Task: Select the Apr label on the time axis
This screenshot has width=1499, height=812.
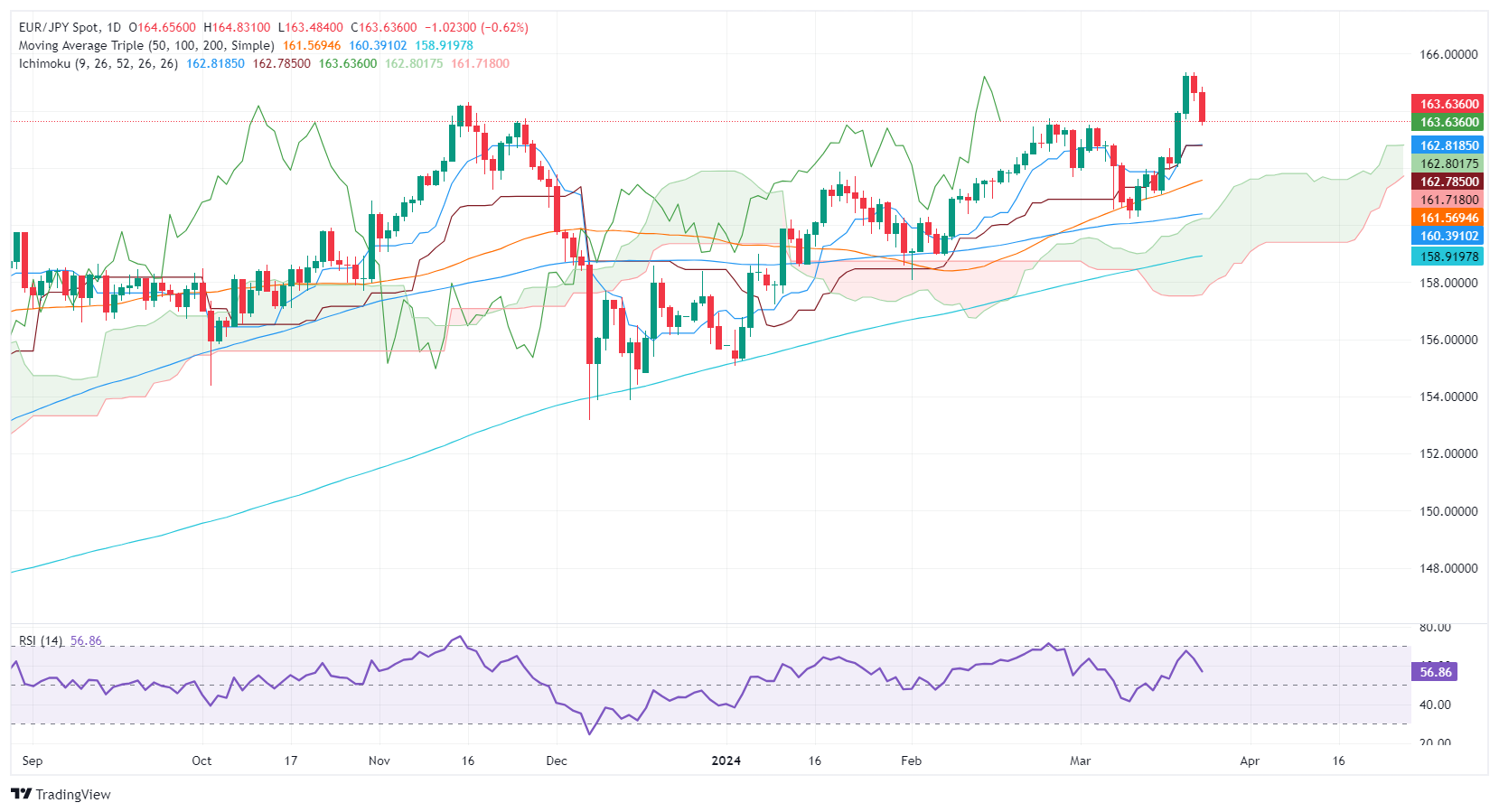Action: [x=1250, y=761]
